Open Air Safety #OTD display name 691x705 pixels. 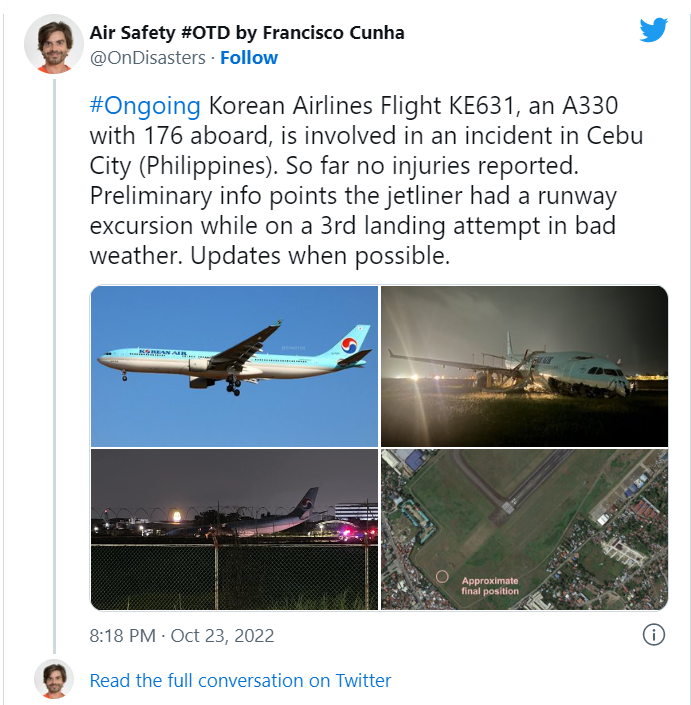[x=247, y=33]
